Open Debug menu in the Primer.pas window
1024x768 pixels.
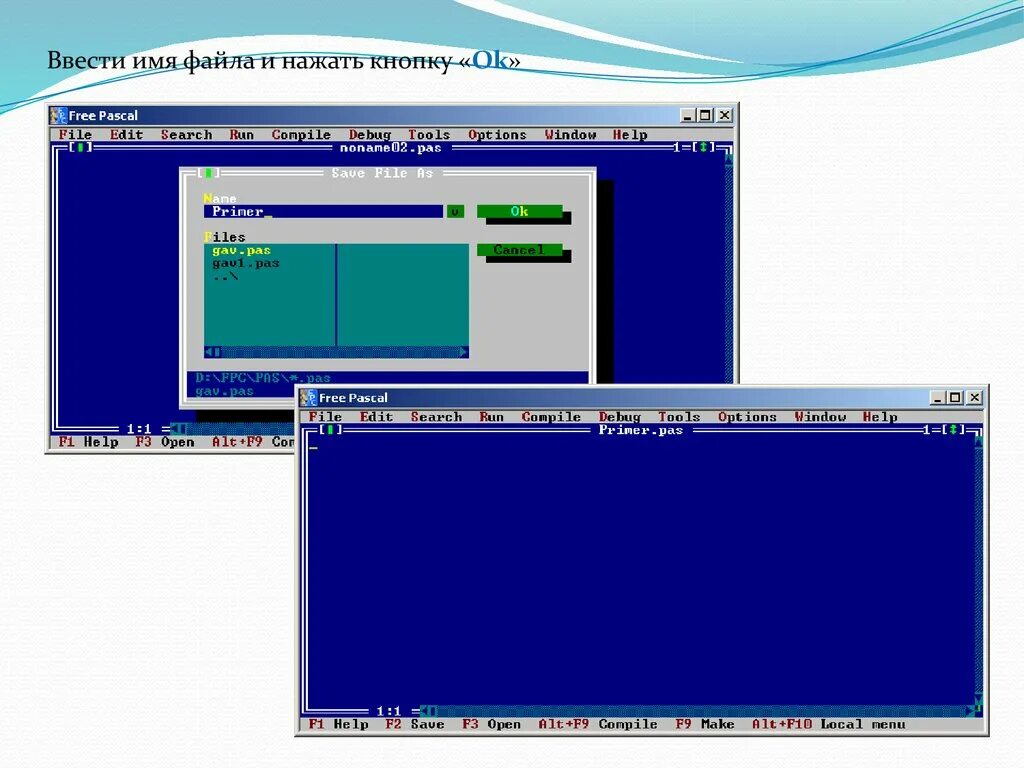pos(620,417)
